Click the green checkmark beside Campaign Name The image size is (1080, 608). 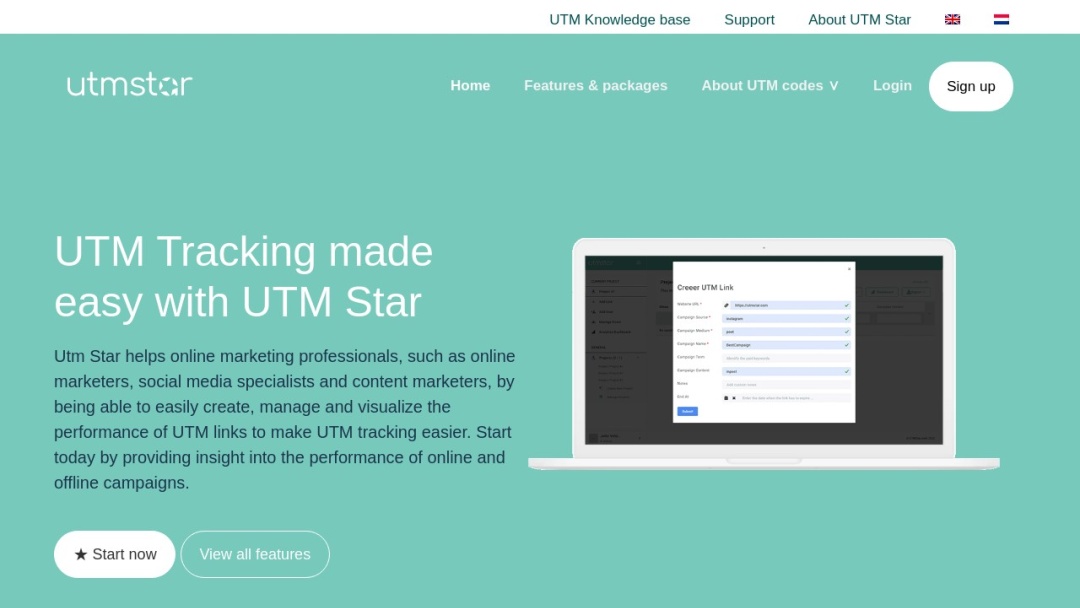(846, 345)
